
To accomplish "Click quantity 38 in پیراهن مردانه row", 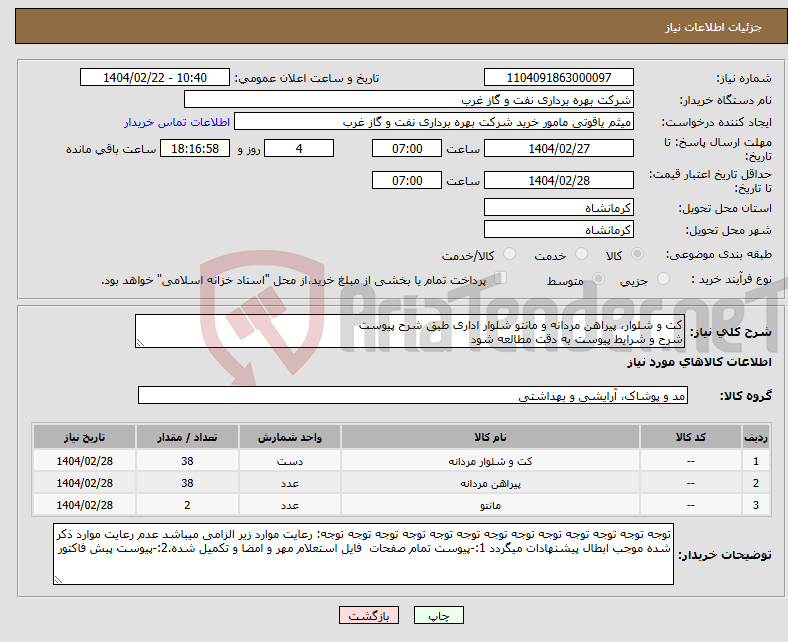I will (x=187, y=483).
